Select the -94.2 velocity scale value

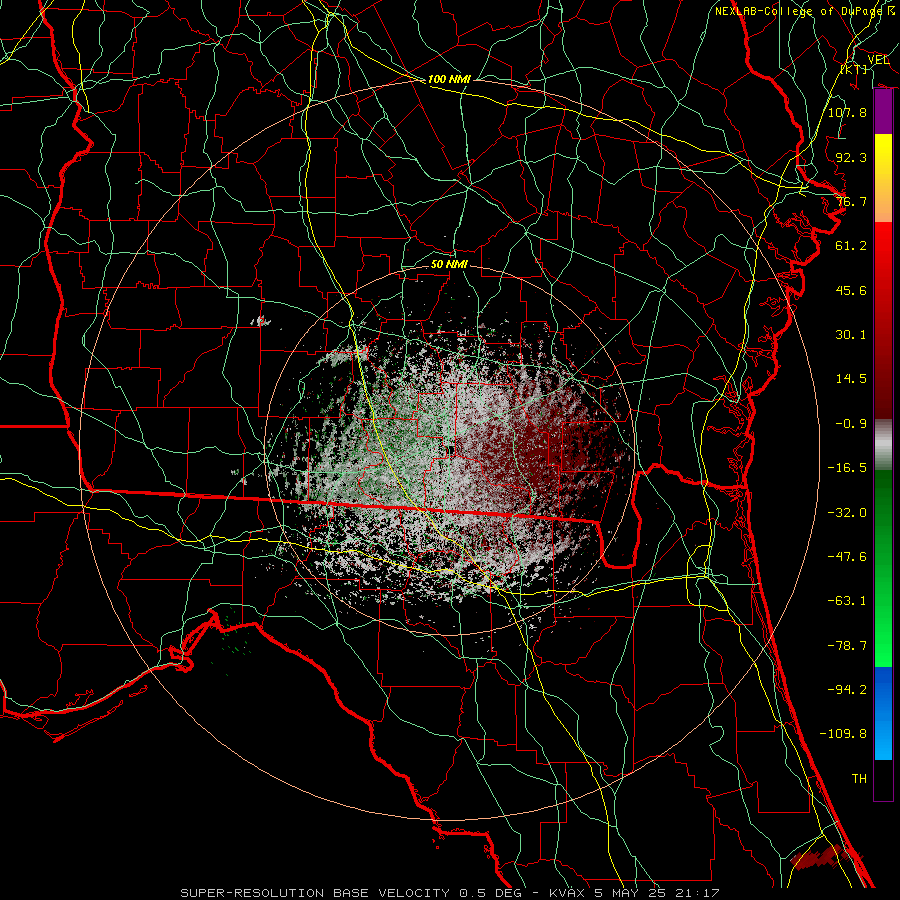[847, 690]
